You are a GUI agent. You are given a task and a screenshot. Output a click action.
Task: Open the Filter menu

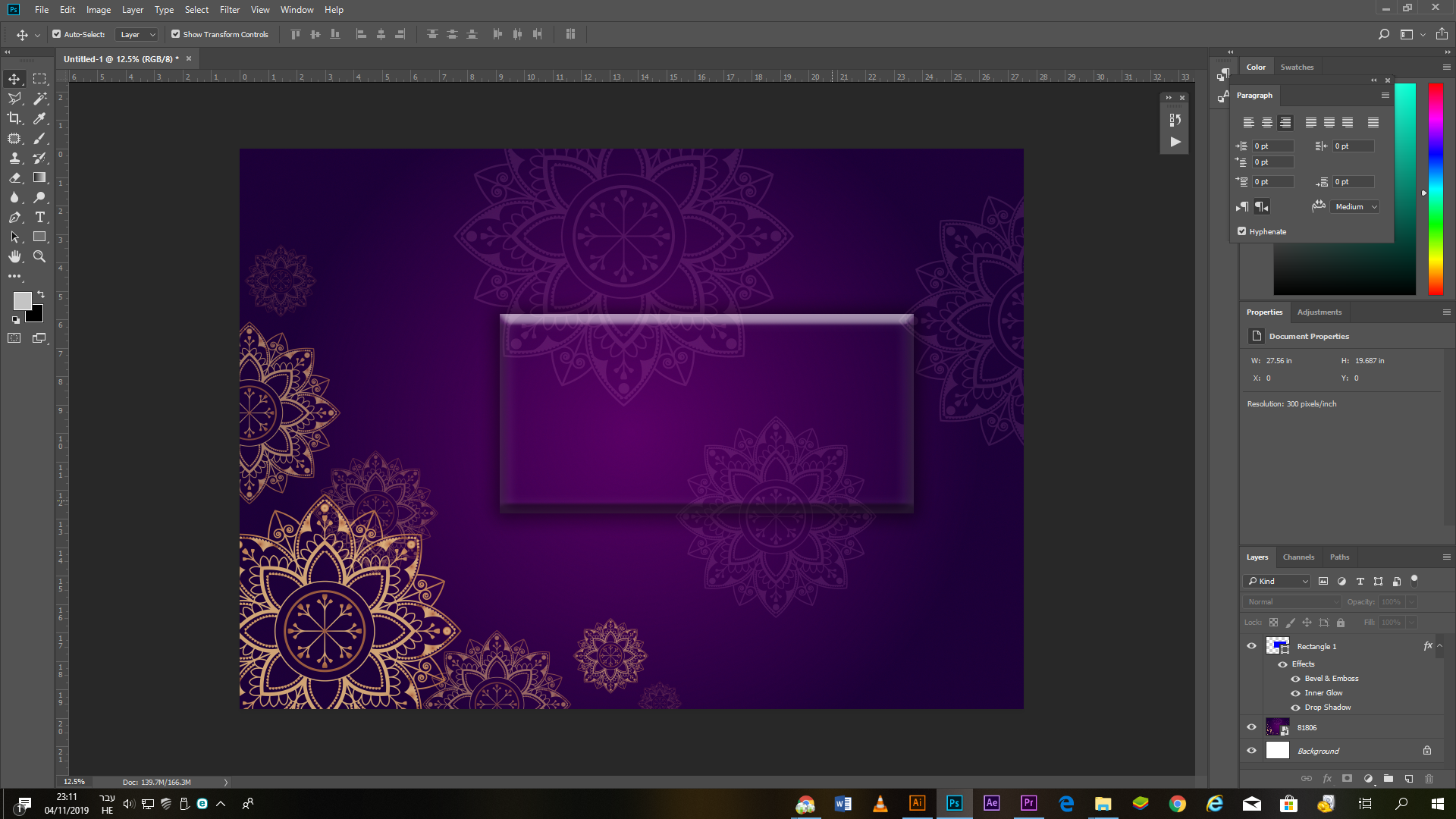tap(229, 10)
